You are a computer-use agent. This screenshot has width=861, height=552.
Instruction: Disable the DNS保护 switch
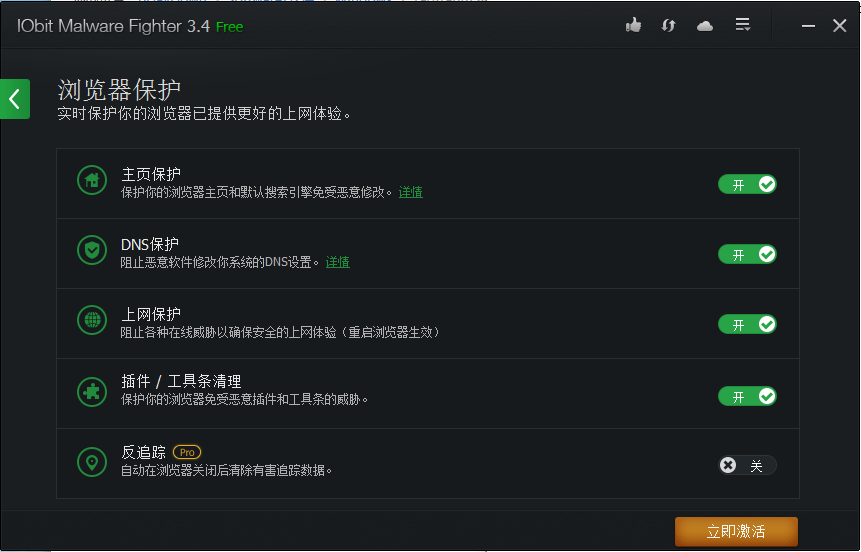point(747,254)
